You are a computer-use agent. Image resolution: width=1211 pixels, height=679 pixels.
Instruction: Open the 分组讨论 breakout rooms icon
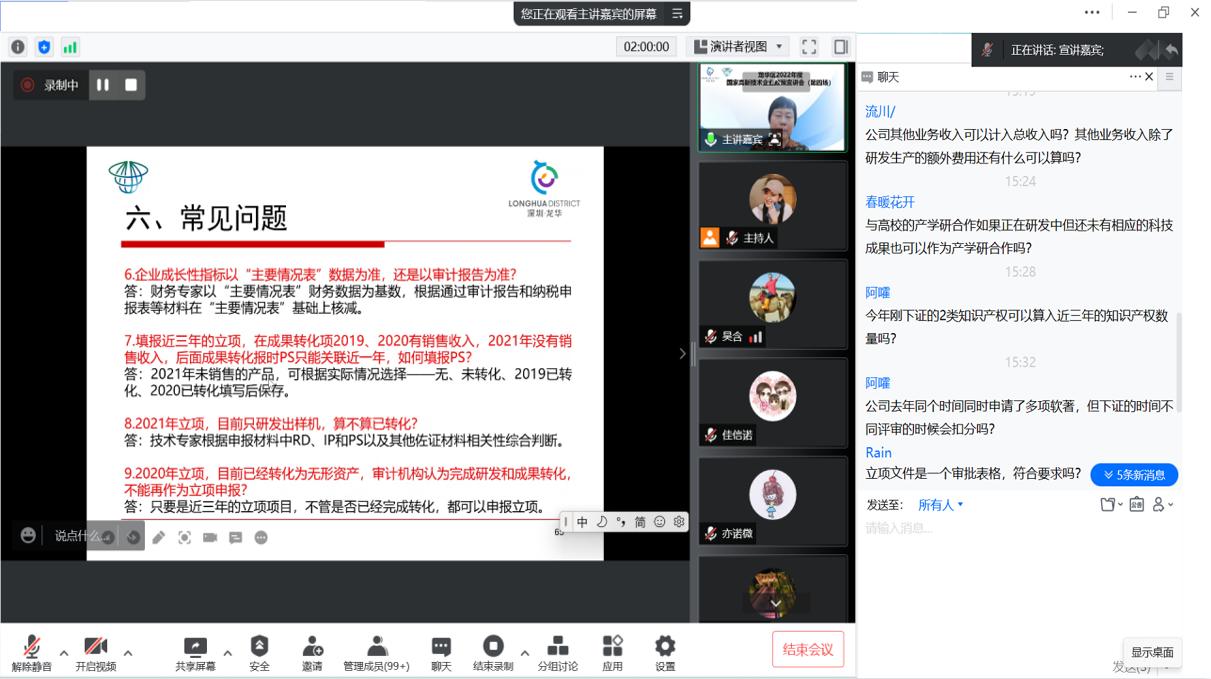click(x=558, y=647)
